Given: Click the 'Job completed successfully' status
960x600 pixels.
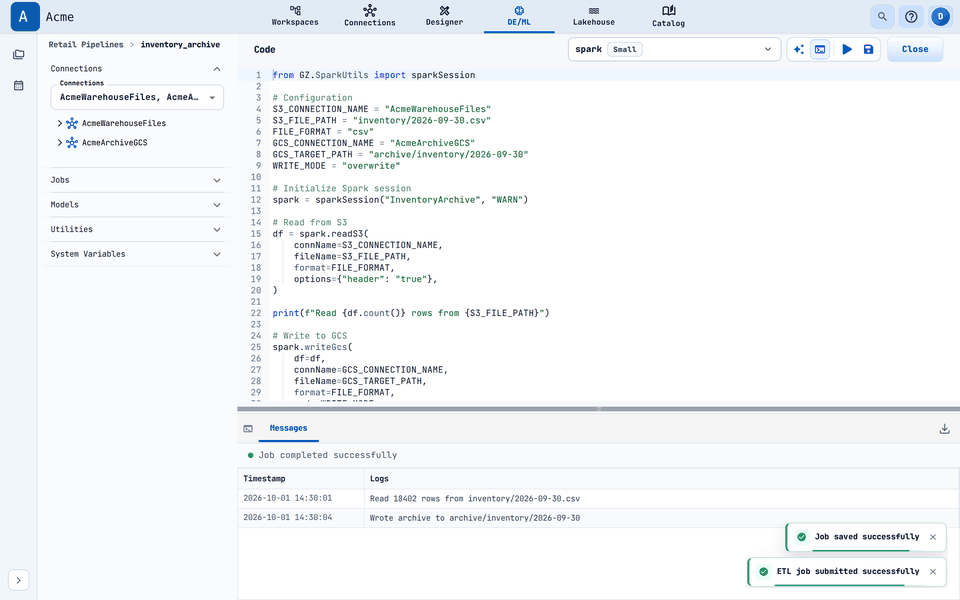Looking at the screenshot, I should (323, 456).
